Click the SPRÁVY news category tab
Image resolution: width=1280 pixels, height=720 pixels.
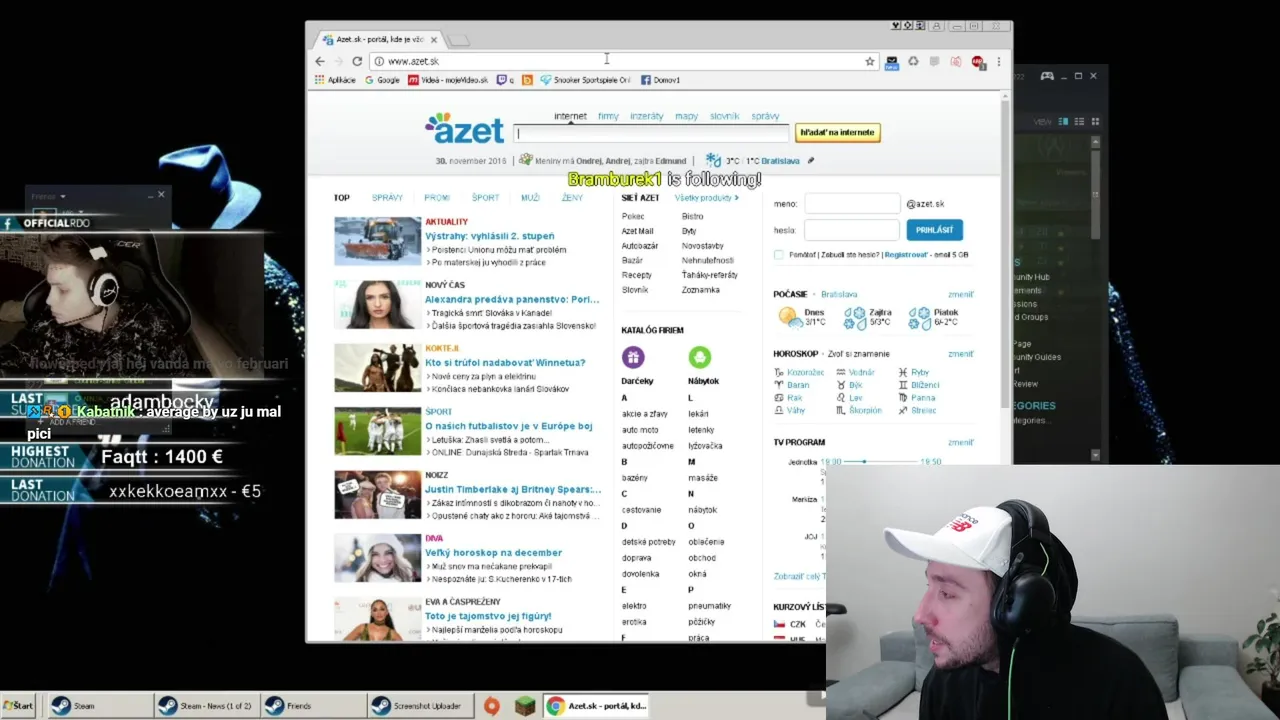387,198
